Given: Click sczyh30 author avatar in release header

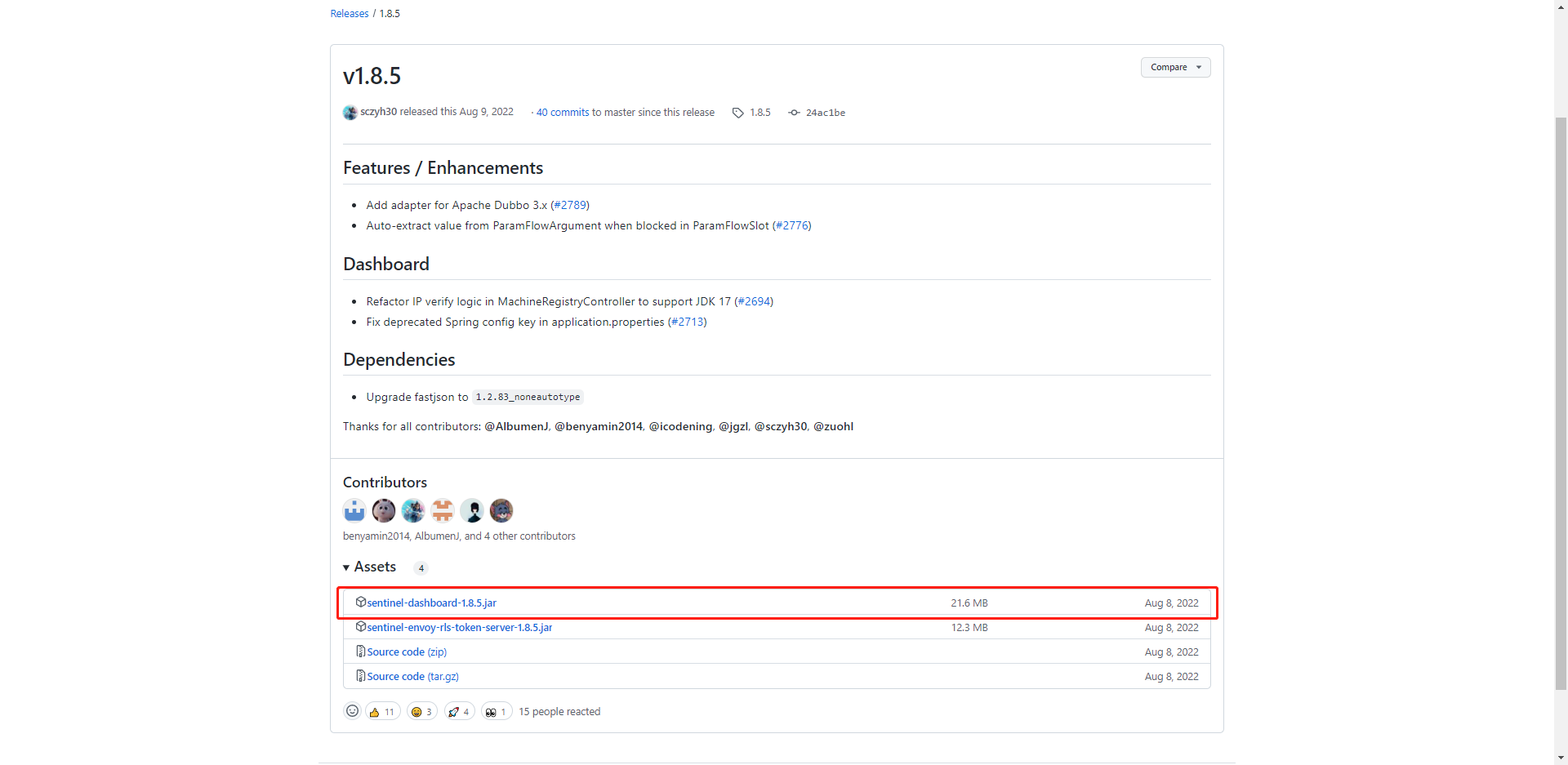Looking at the screenshot, I should (350, 113).
